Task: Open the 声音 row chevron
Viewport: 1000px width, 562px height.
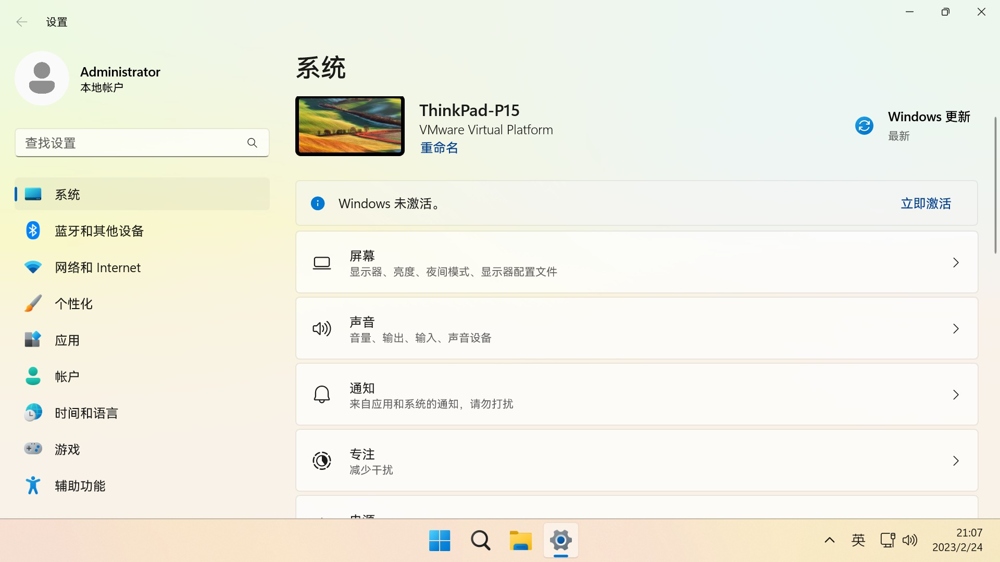Action: (x=955, y=329)
